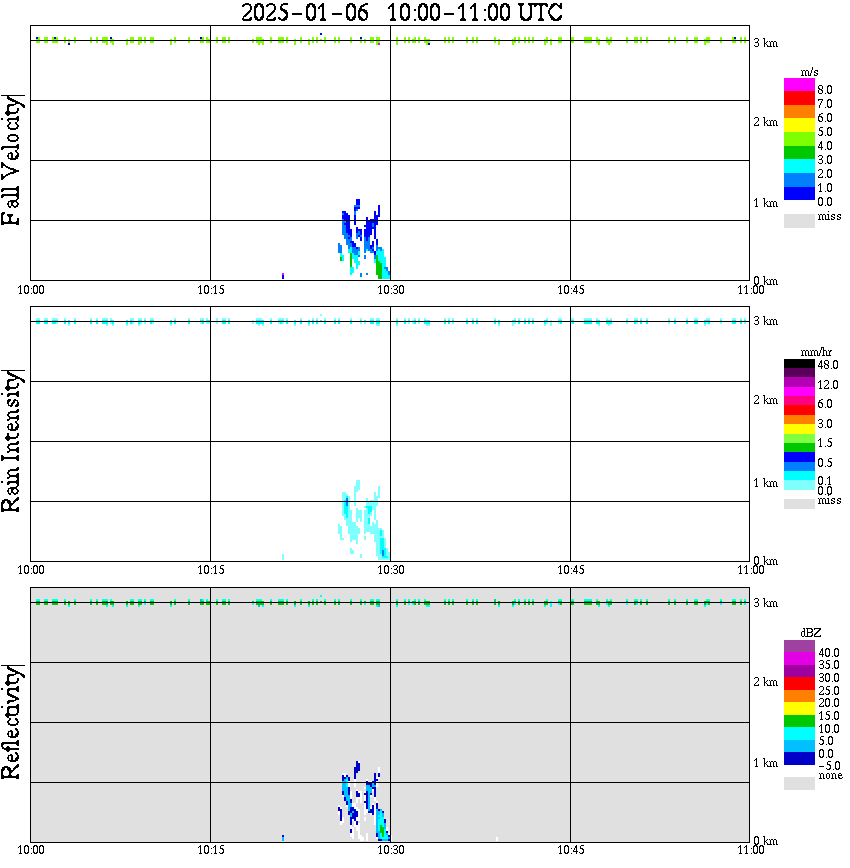Click the gray miss swatch in the m/s legend
The height and width of the screenshot is (868, 850).
pos(799,220)
